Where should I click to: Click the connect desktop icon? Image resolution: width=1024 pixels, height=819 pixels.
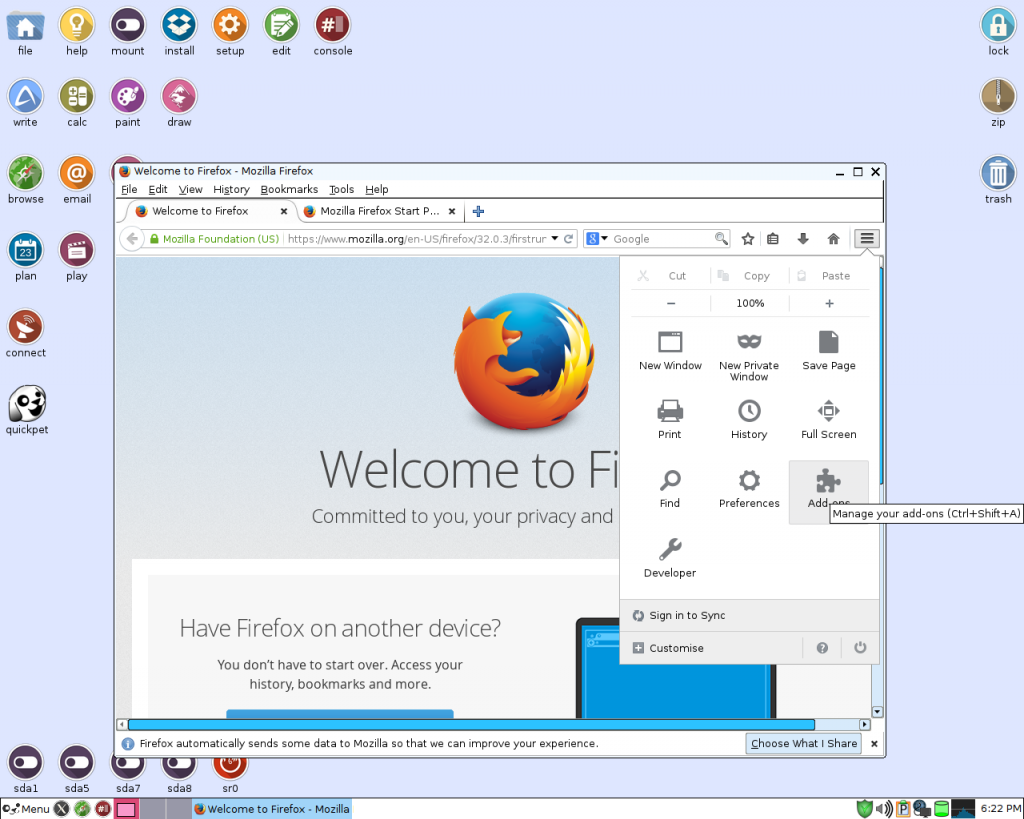click(x=25, y=334)
